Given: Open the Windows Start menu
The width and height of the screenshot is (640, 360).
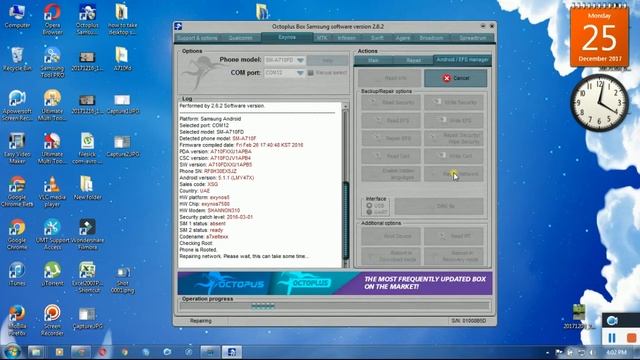Looking at the screenshot, I should tap(11, 351).
